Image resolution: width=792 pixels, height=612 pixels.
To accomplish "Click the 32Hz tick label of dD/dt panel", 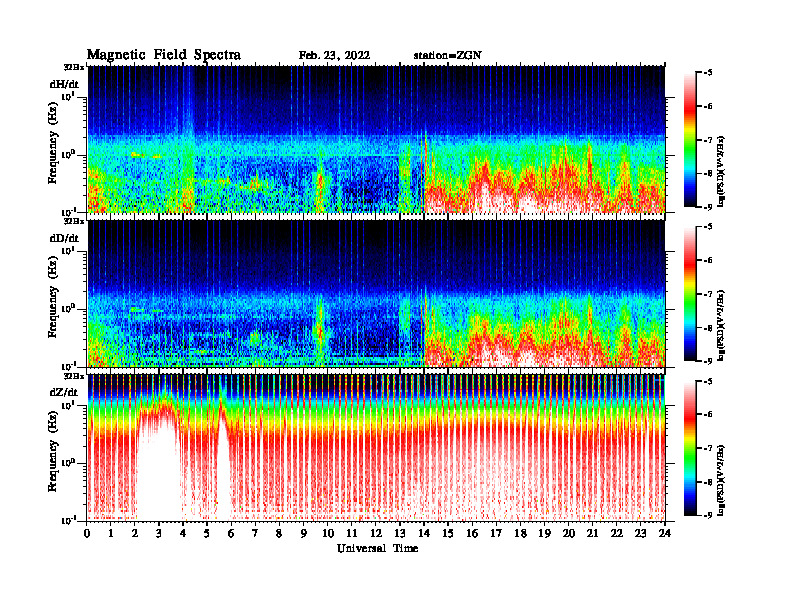I will (74, 222).
